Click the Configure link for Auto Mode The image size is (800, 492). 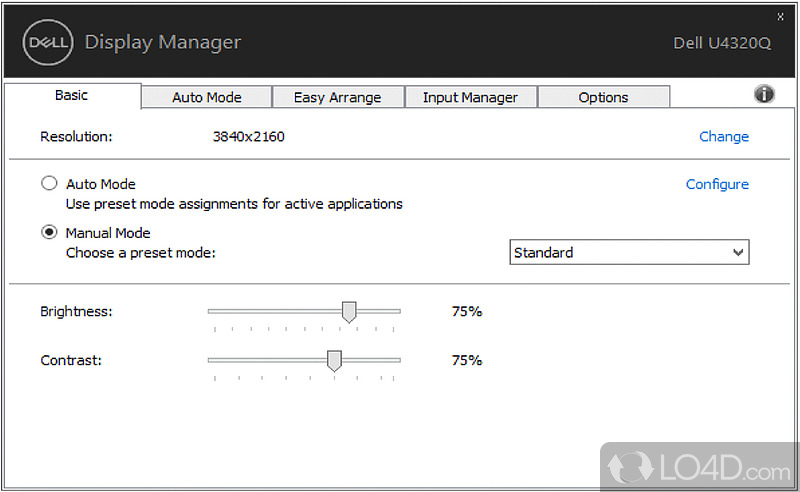tap(717, 184)
